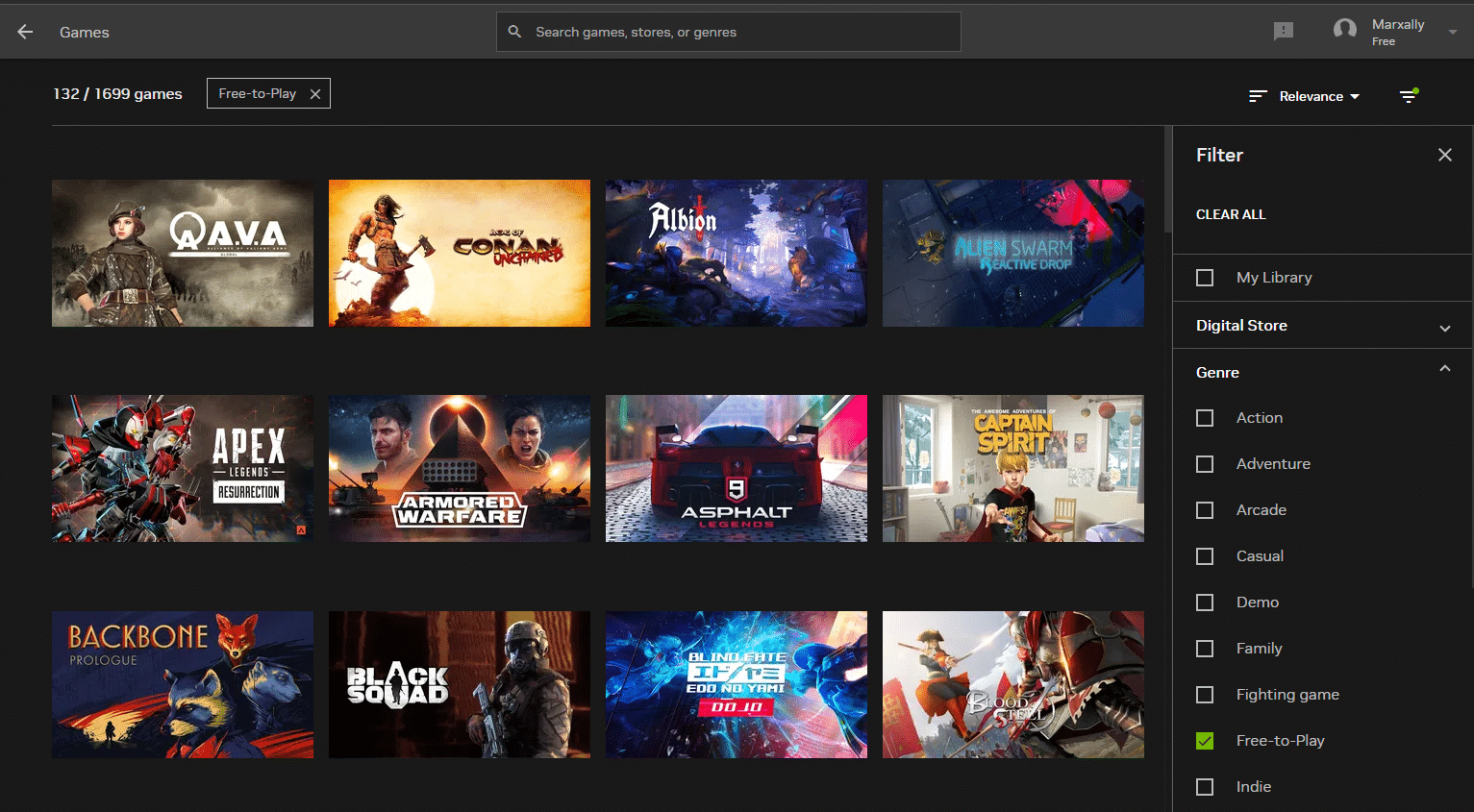Remove the Free-to-Play filter chip
Screen dimensions: 1474x812
[315, 93]
